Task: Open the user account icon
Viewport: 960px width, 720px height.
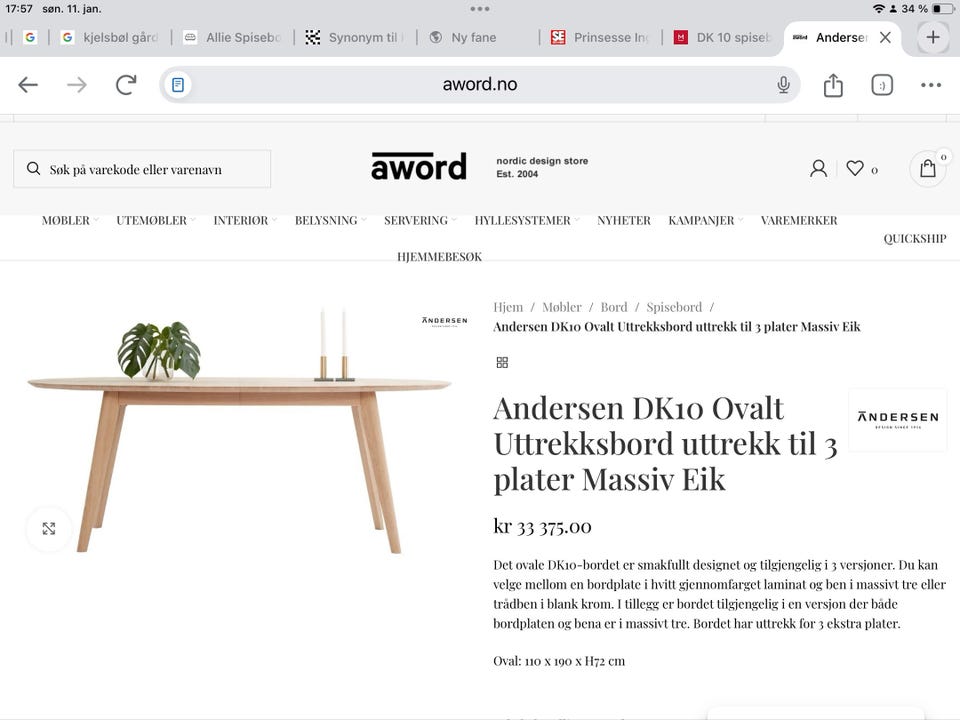Action: pyautogui.click(x=818, y=168)
